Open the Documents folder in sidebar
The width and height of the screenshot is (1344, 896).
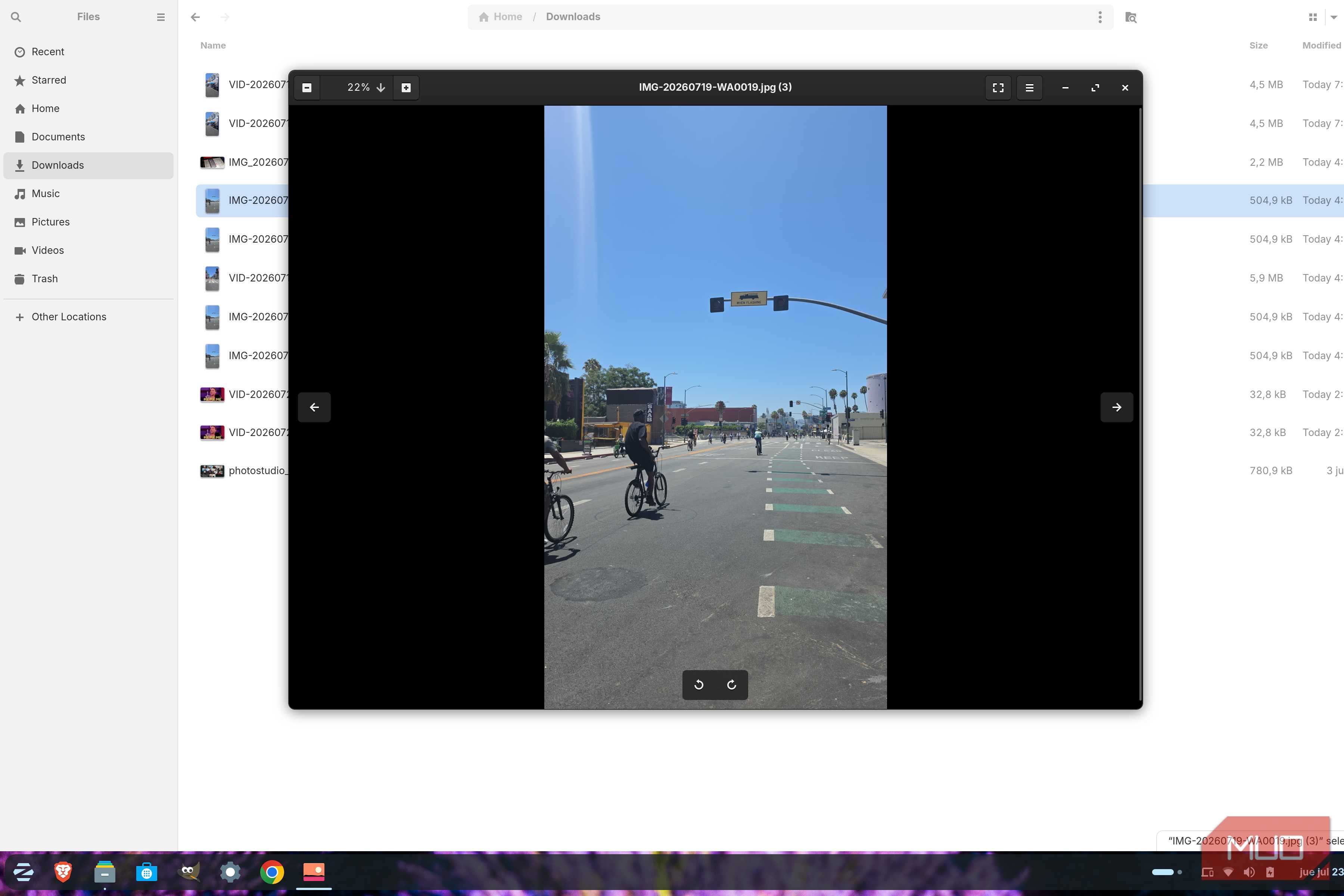click(88, 137)
